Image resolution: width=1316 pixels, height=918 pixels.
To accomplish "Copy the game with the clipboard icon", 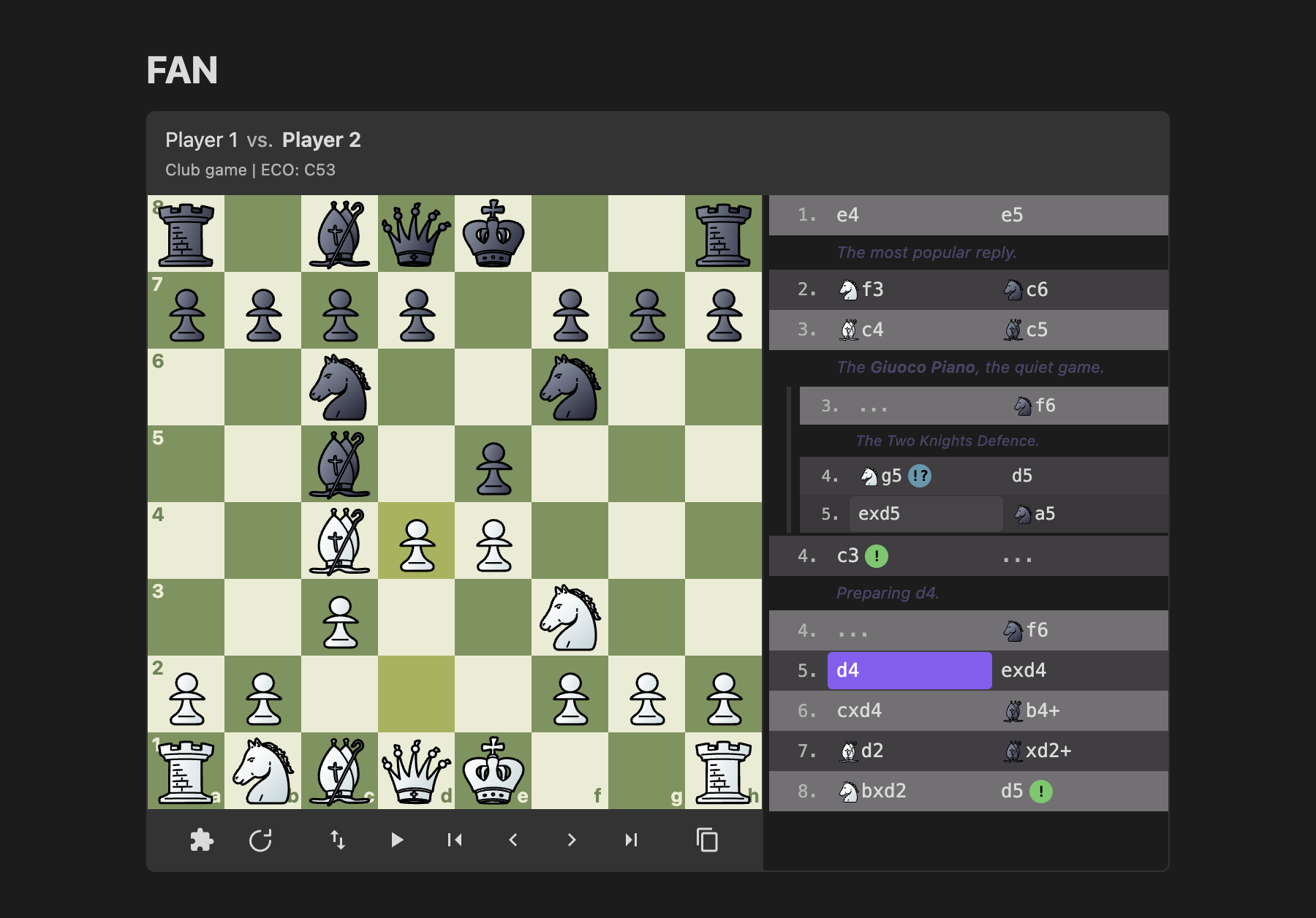I will click(707, 840).
